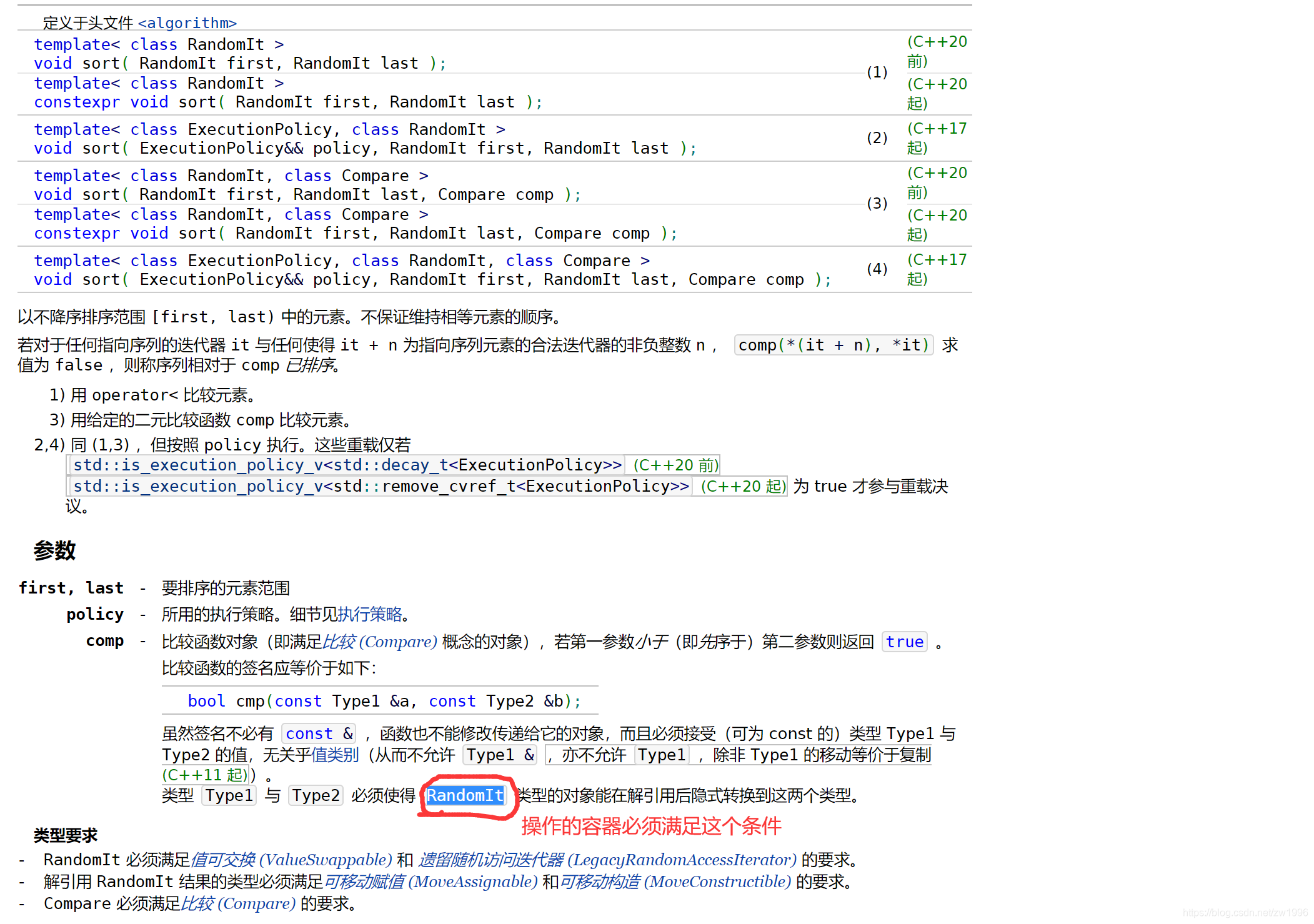Open the <algorithm> header link
This screenshot has height=924, width=1314.
(x=187, y=23)
